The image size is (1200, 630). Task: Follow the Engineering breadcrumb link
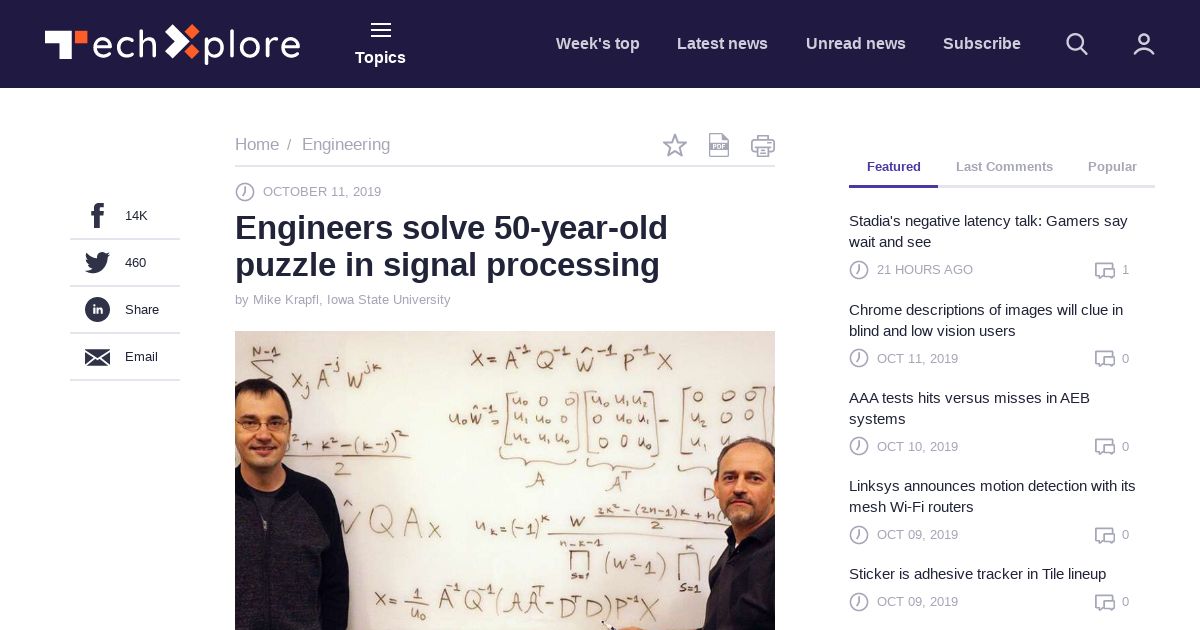(x=346, y=145)
